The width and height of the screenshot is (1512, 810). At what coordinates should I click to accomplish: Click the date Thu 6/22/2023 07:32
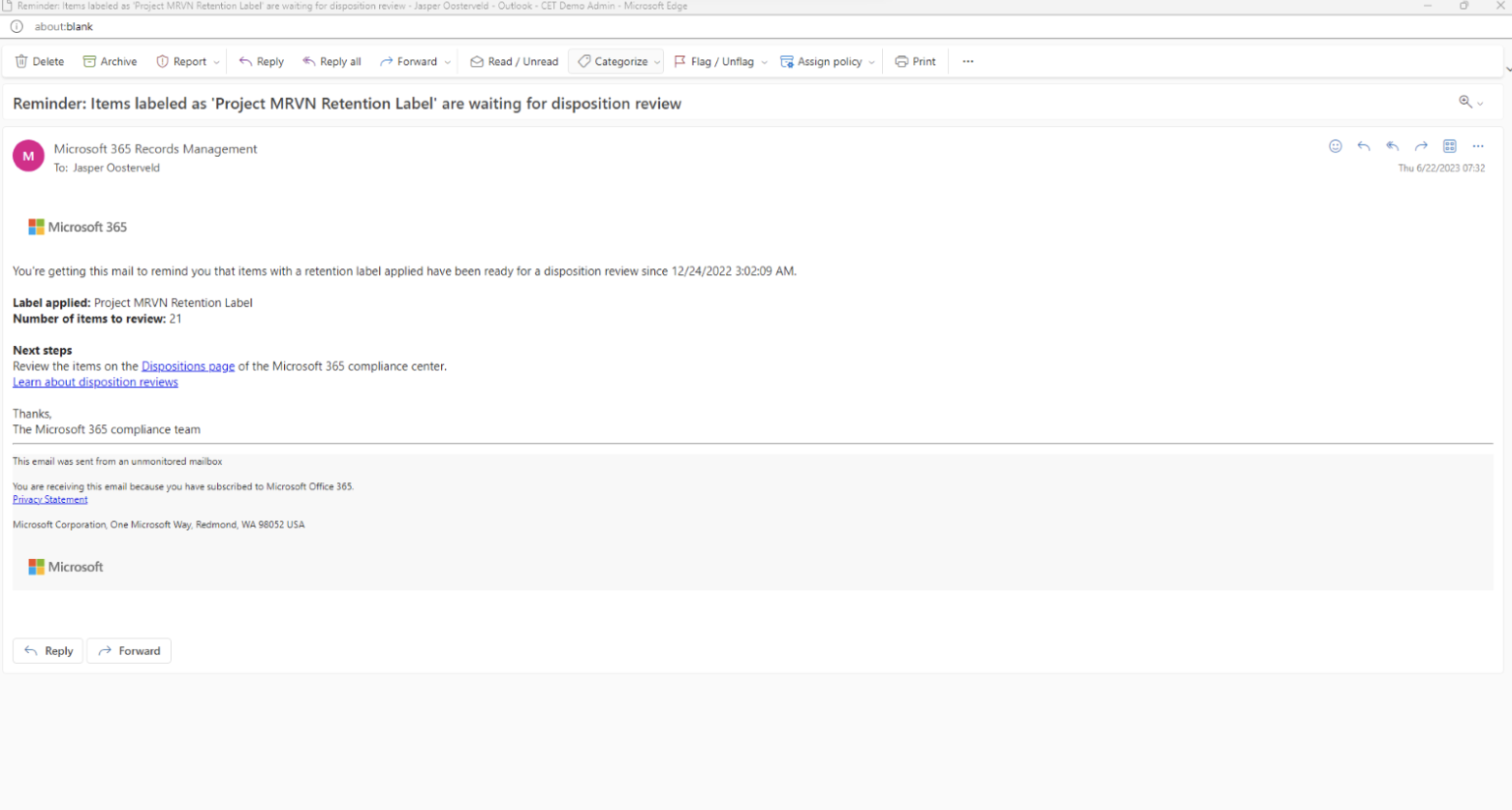pyautogui.click(x=1441, y=168)
